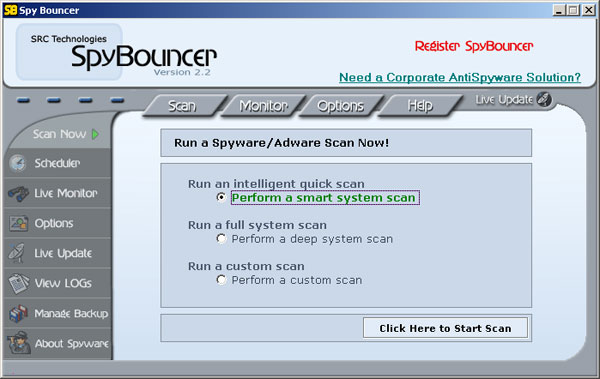Screen dimensions: 600x379
Task: Switch to the Monitor tab
Action: (263, 106)
